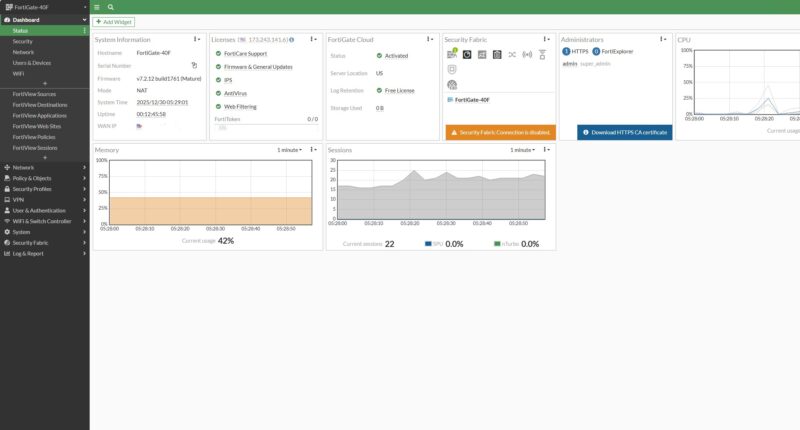This screenshot has height=430, width=800.
Task: Click the crossed-arrows switch Security Fabric icon
Action: point(512,55)
